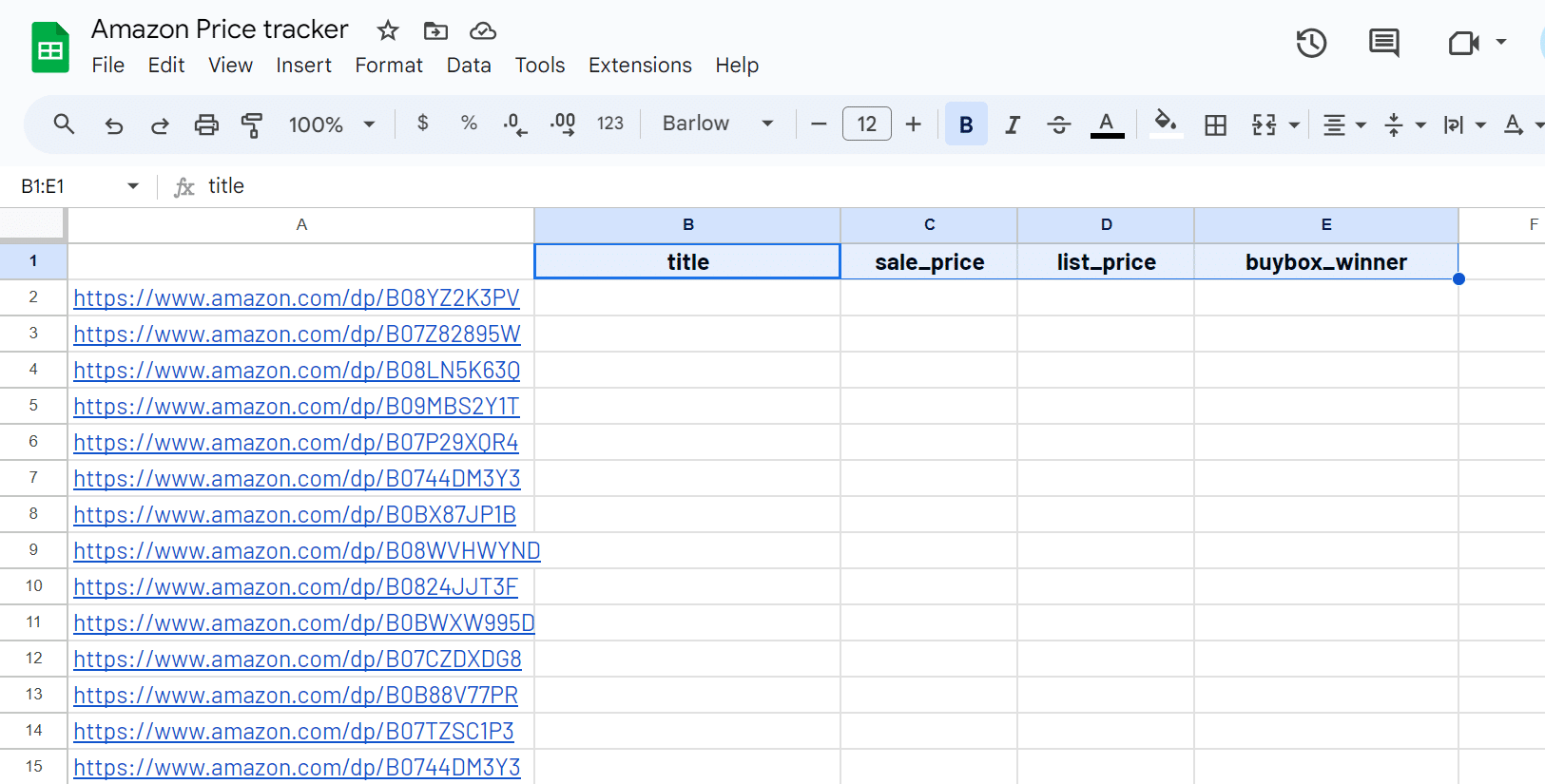
Task: Select the buybox_winner header cell
Action: [x=1325, y=262]
